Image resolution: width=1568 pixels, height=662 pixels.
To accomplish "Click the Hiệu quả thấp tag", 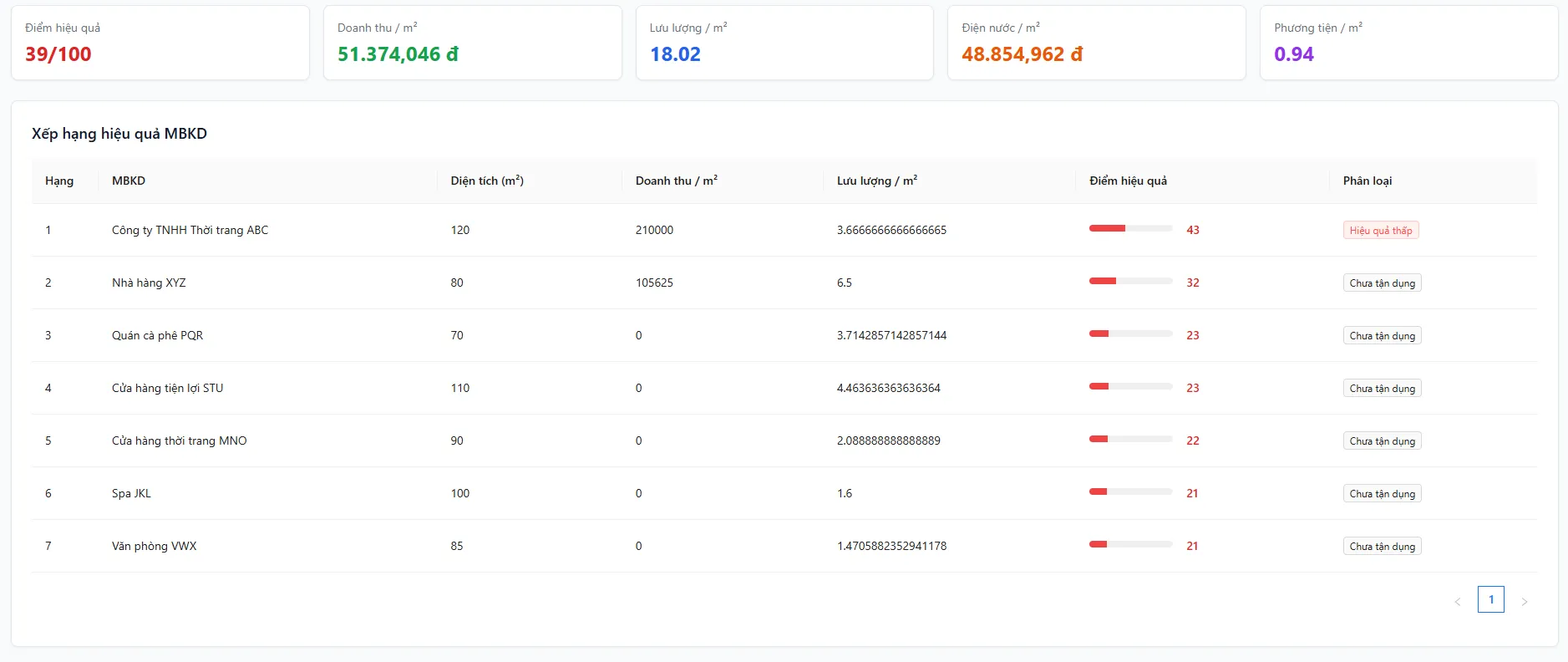I will click(x=1381, y=230).
